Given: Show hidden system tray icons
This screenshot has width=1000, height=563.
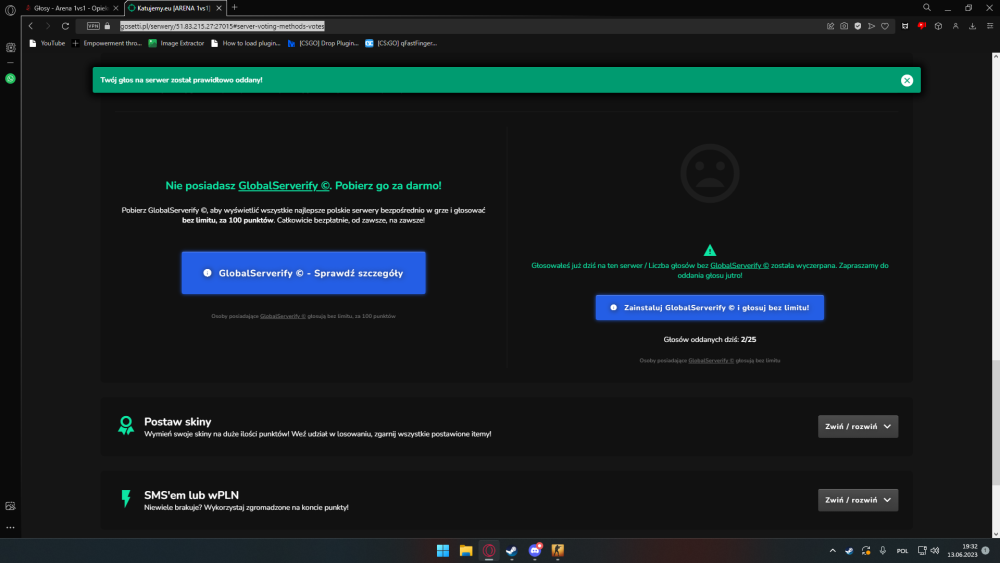Looking at the screenshot, I should pyautogui.click(x=832, y=551).
